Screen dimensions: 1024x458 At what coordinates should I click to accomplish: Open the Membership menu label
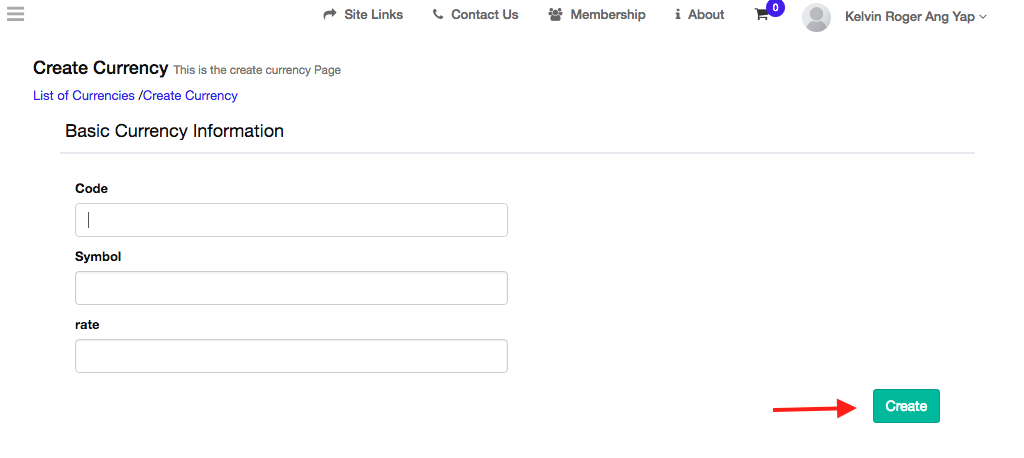(607, 15)
